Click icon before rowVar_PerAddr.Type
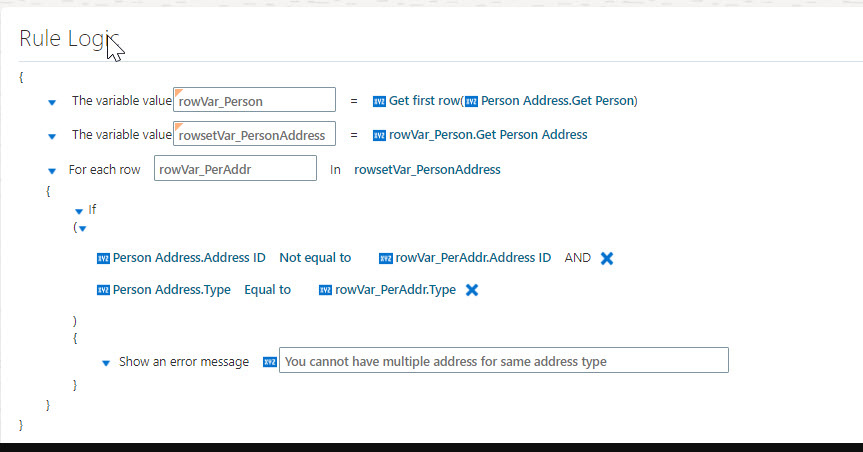This screenshot has width=863, height=452. [x=325, y=291]
